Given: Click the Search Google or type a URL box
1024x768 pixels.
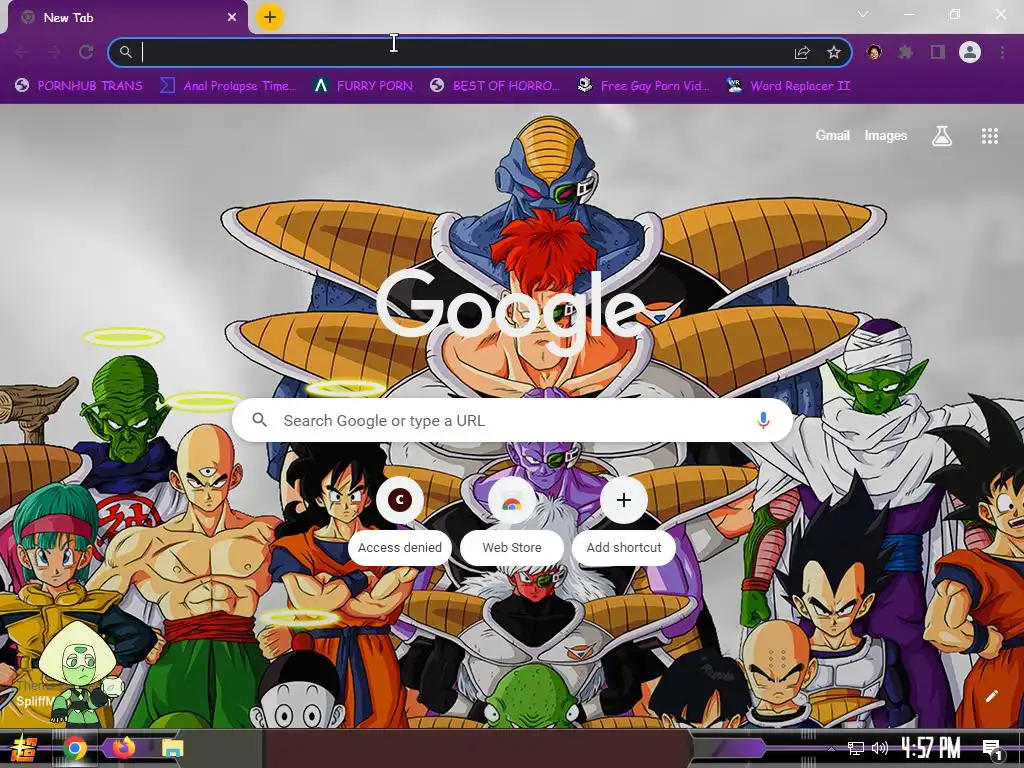Looking at the screenshot, I should point(513,420).
